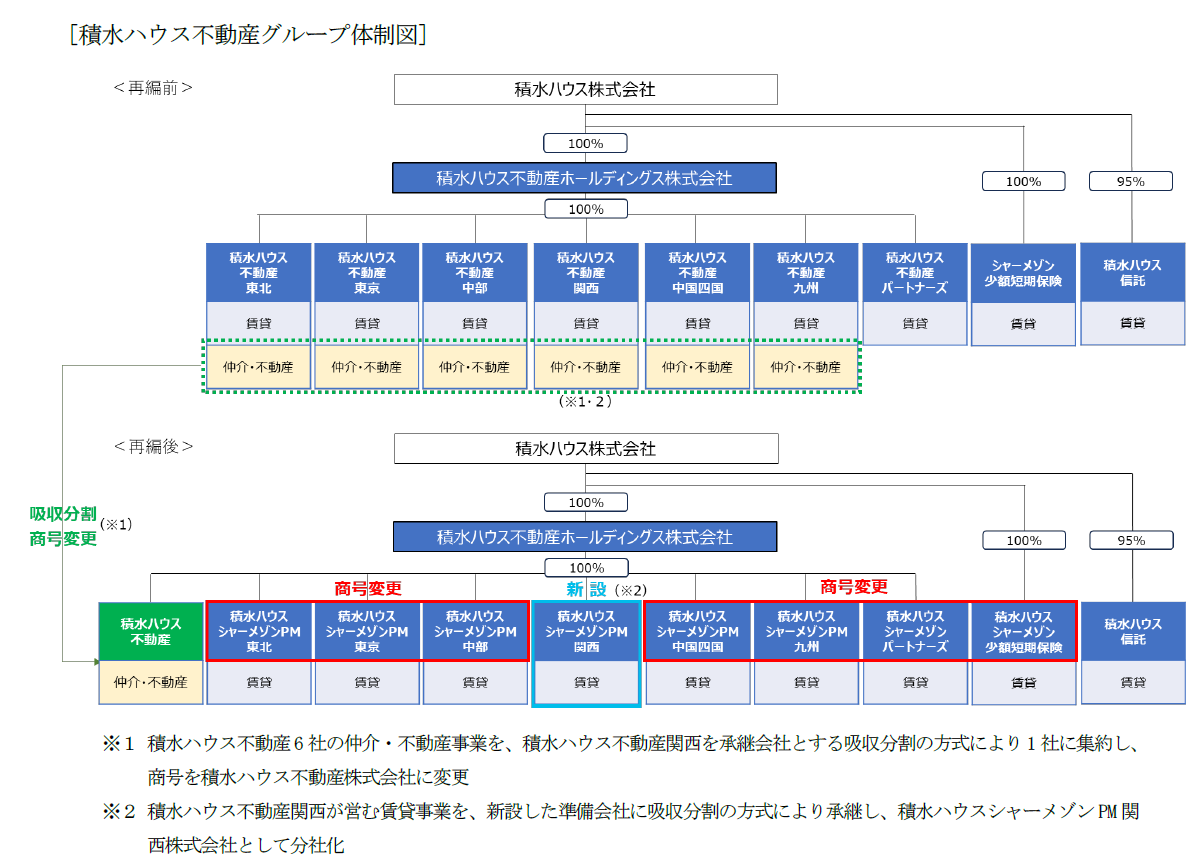Click the (※1・2) note marker
The height and width of the screenshot is (866, 1197).
[x=586, y=401]
